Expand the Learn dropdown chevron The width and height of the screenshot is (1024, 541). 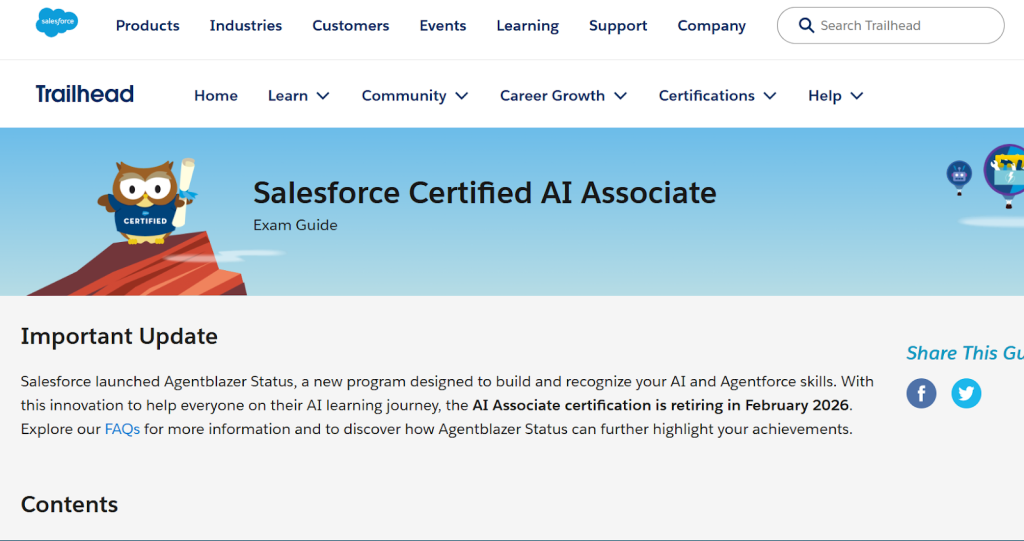[x=323, y=96]
